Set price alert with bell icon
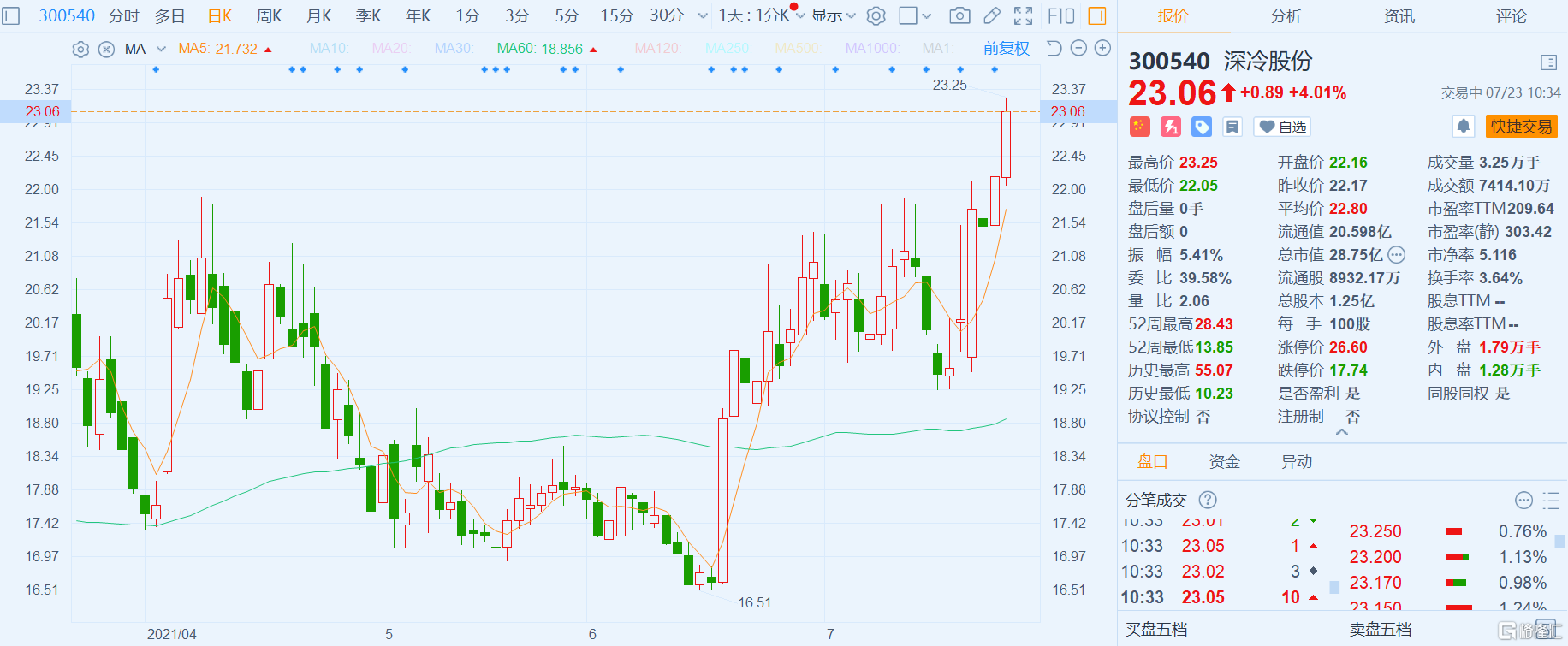The height and width of the screenshot is (646, 1568). 1464,127
